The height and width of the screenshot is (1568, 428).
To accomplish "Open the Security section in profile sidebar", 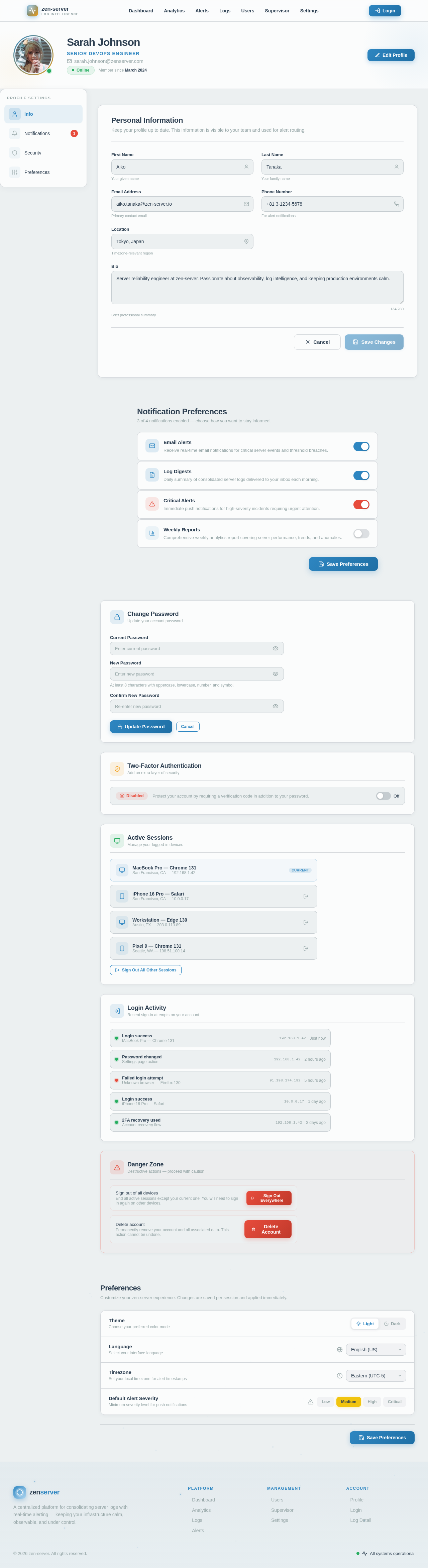I will [x=43, y=153].
